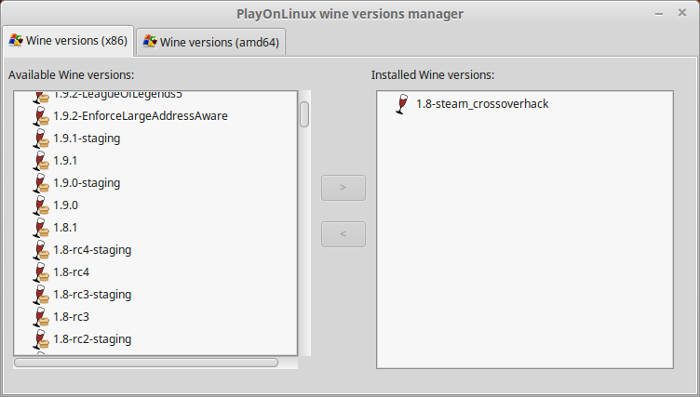Click the wine icon beside 1.8-rc4-staging

tap(41, 250)
